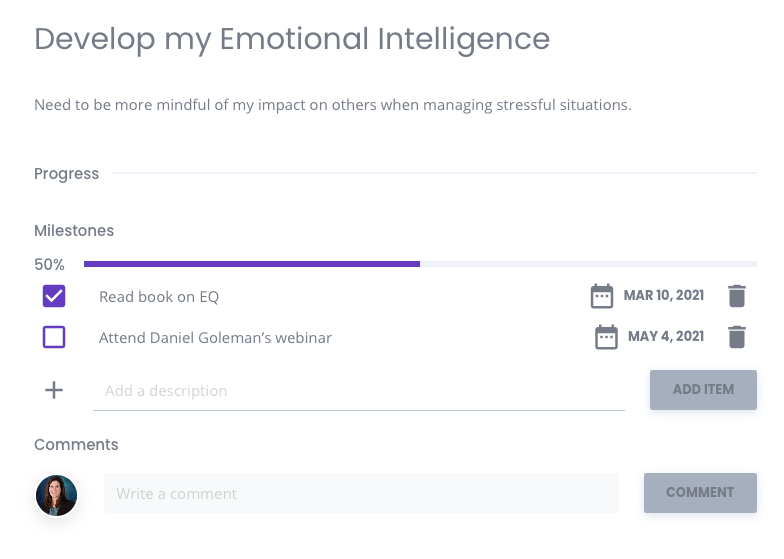Click the COMMENT button

coord(700,492)
